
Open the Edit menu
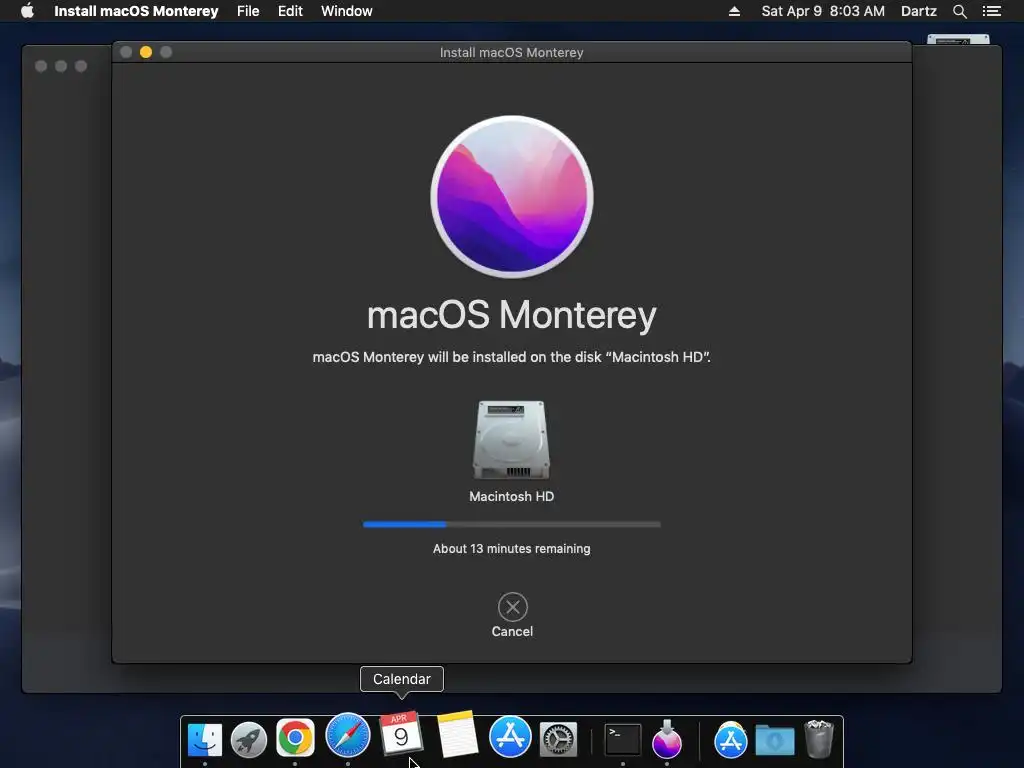pyautogui.click(x=290, y=11)
